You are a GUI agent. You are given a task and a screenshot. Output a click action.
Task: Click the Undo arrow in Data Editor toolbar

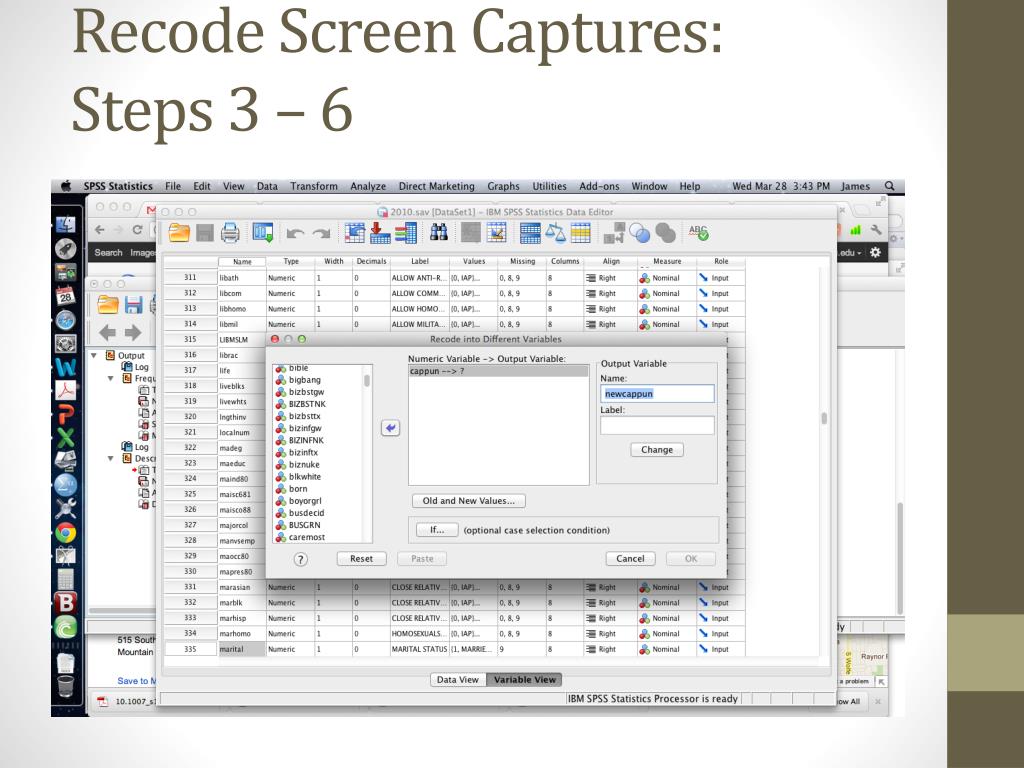coord(295,233)
